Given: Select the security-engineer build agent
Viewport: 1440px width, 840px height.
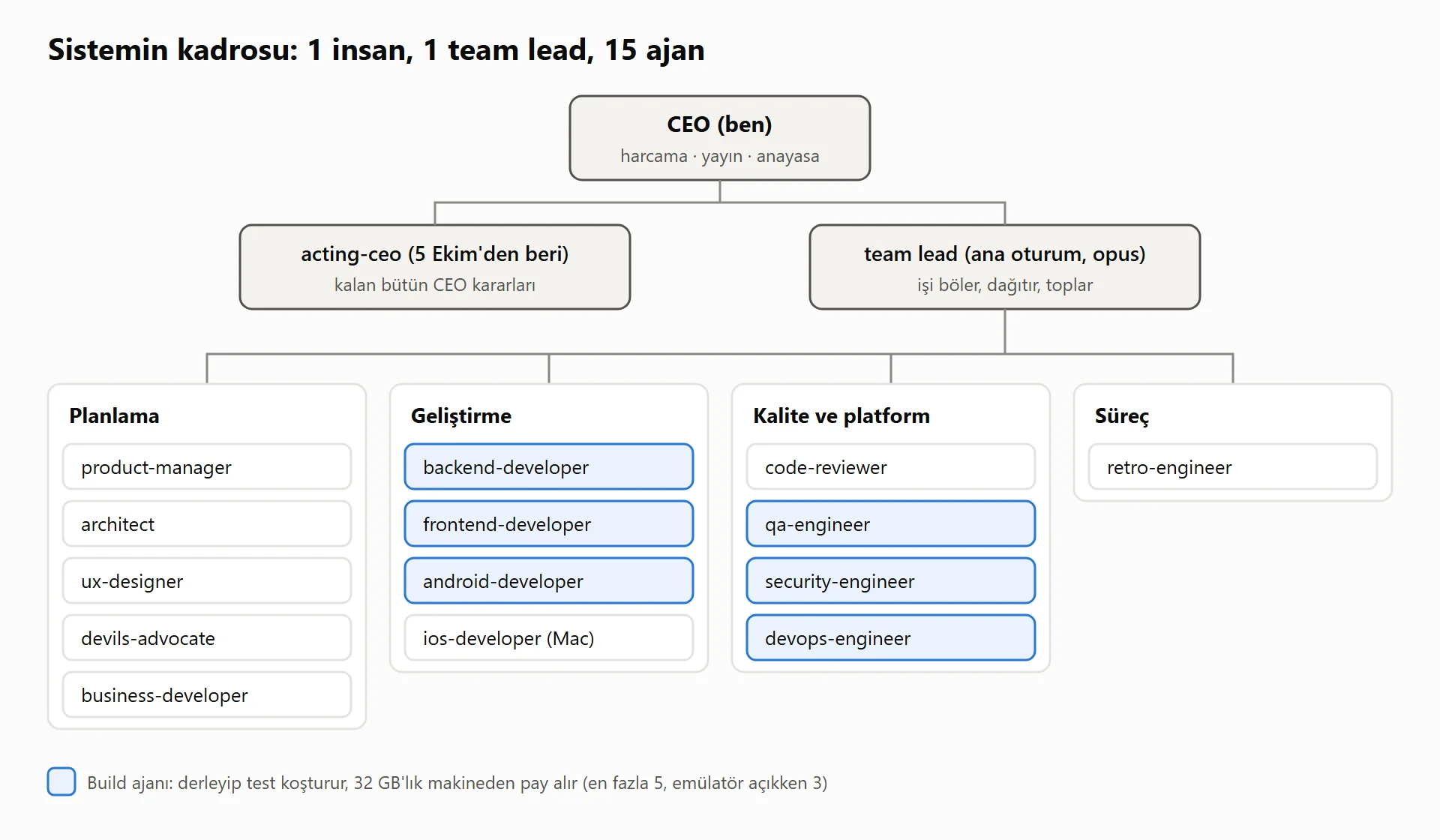Looking at the screenshot, I should pyautogui.click(x=891, y=580).
